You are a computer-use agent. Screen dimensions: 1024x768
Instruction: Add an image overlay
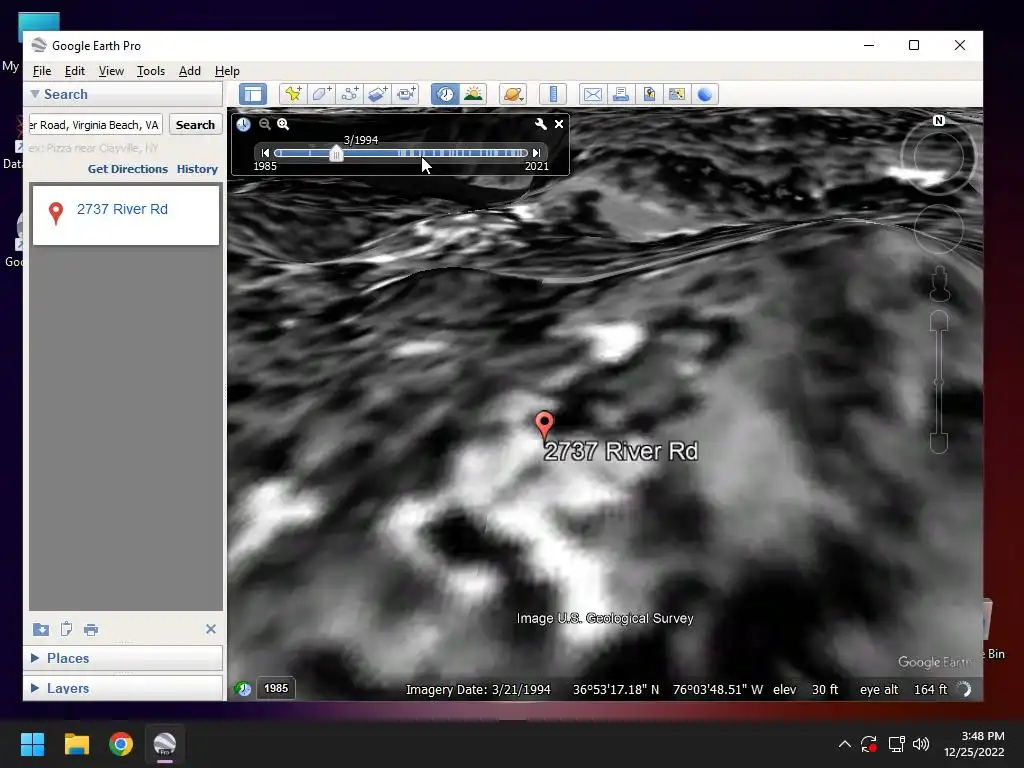click(377, 94)
